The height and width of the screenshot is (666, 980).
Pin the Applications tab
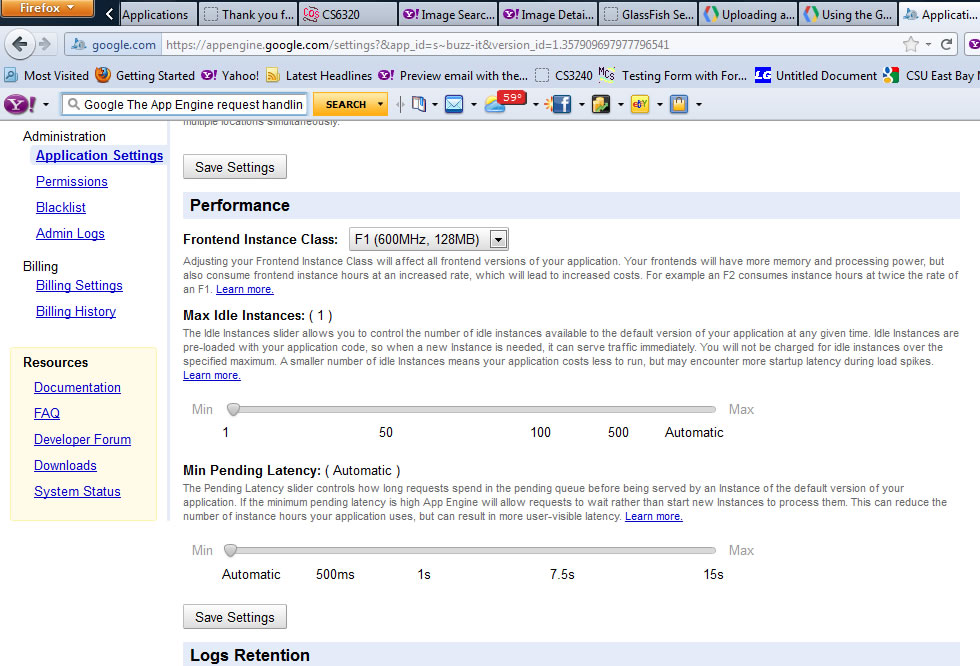tap(157, 14)
